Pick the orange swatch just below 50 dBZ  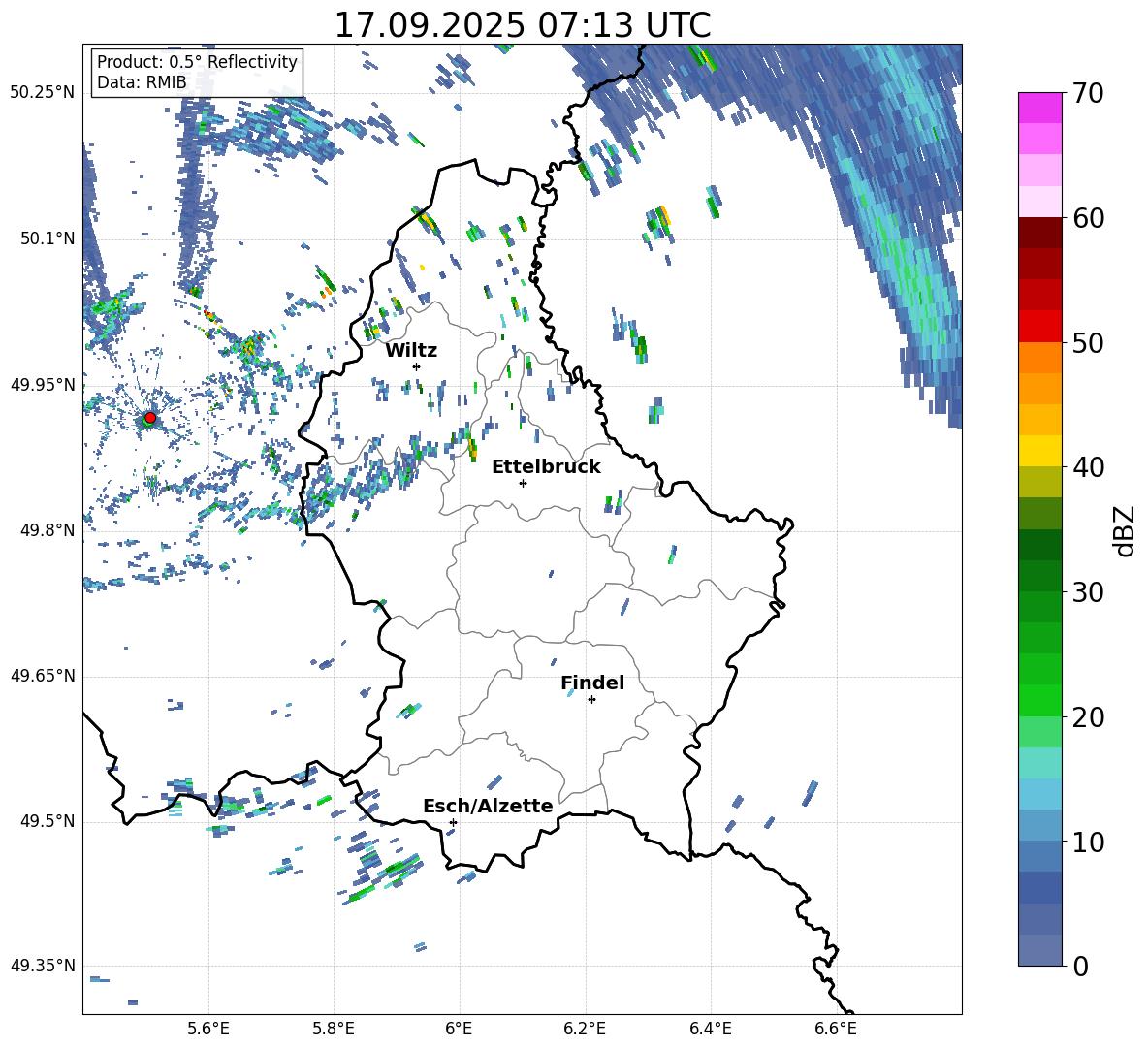[1040, 358]
